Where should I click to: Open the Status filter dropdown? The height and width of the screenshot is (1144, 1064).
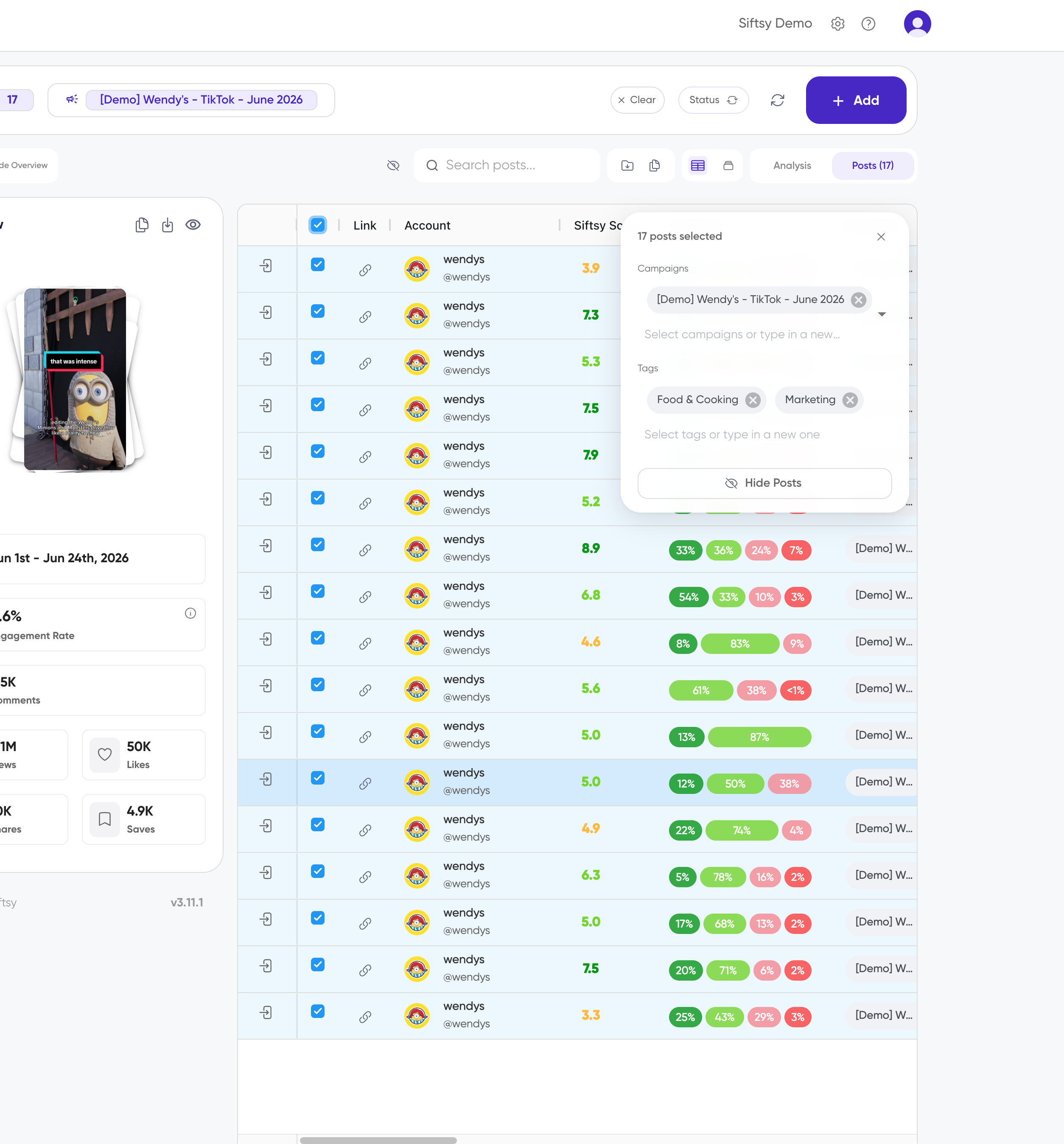click(713, 100)
